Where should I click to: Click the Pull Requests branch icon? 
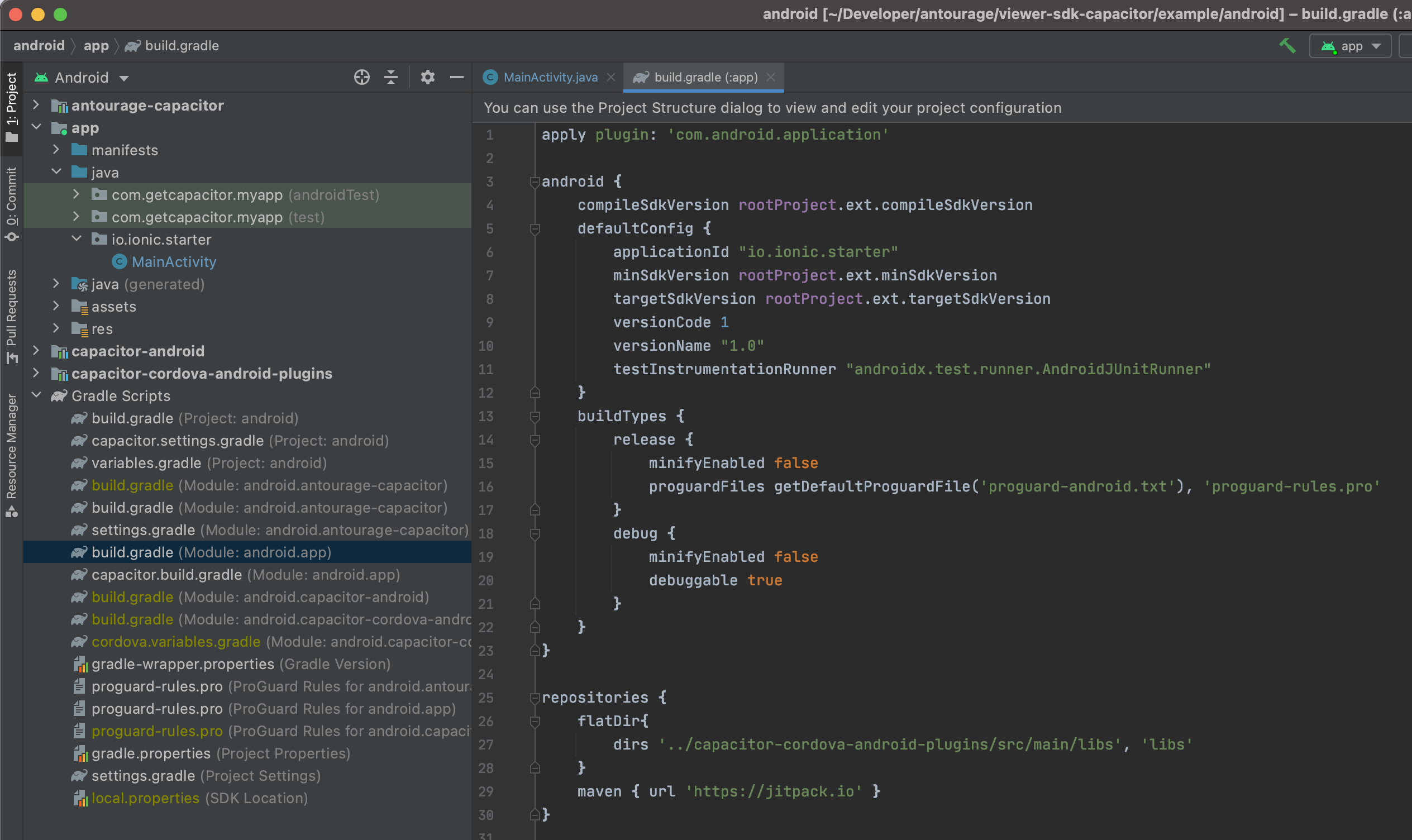11,358
